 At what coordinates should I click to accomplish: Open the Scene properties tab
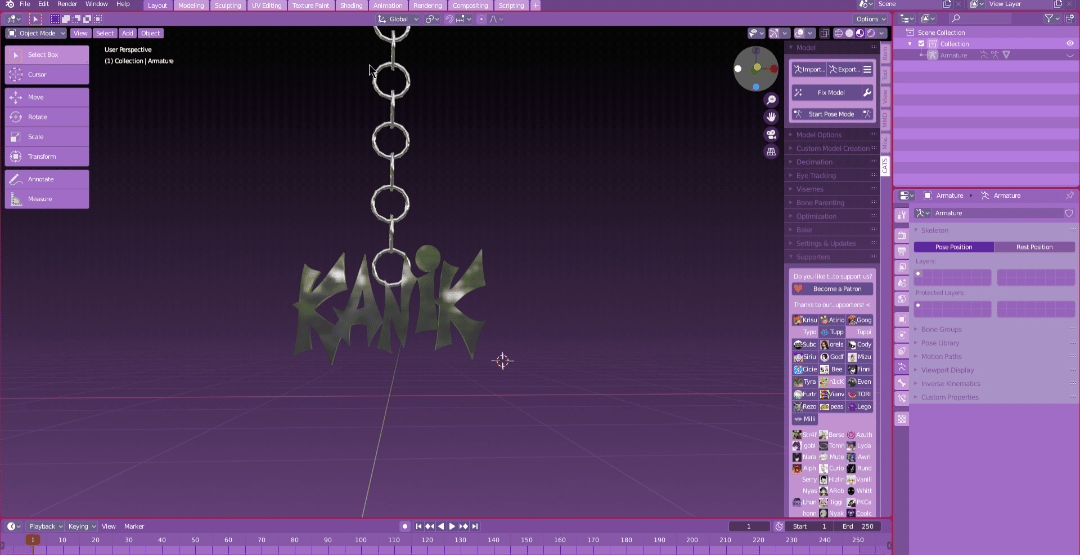pos(902,283)
